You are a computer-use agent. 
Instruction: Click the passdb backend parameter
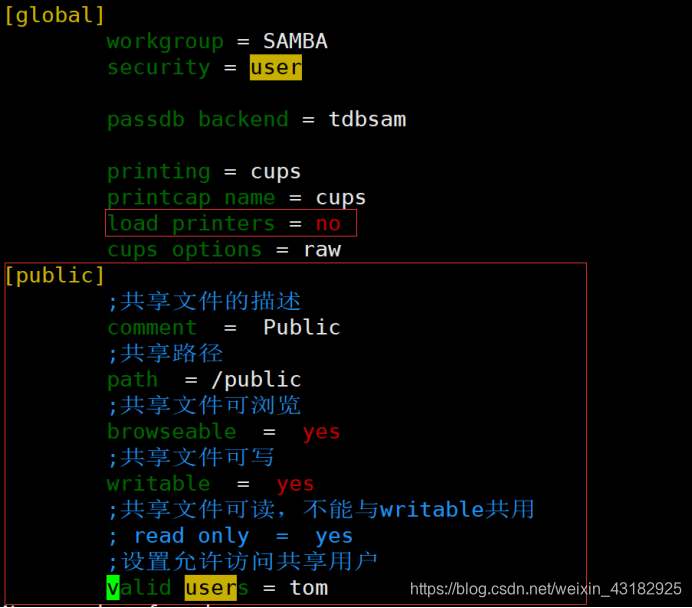(198, 120)
